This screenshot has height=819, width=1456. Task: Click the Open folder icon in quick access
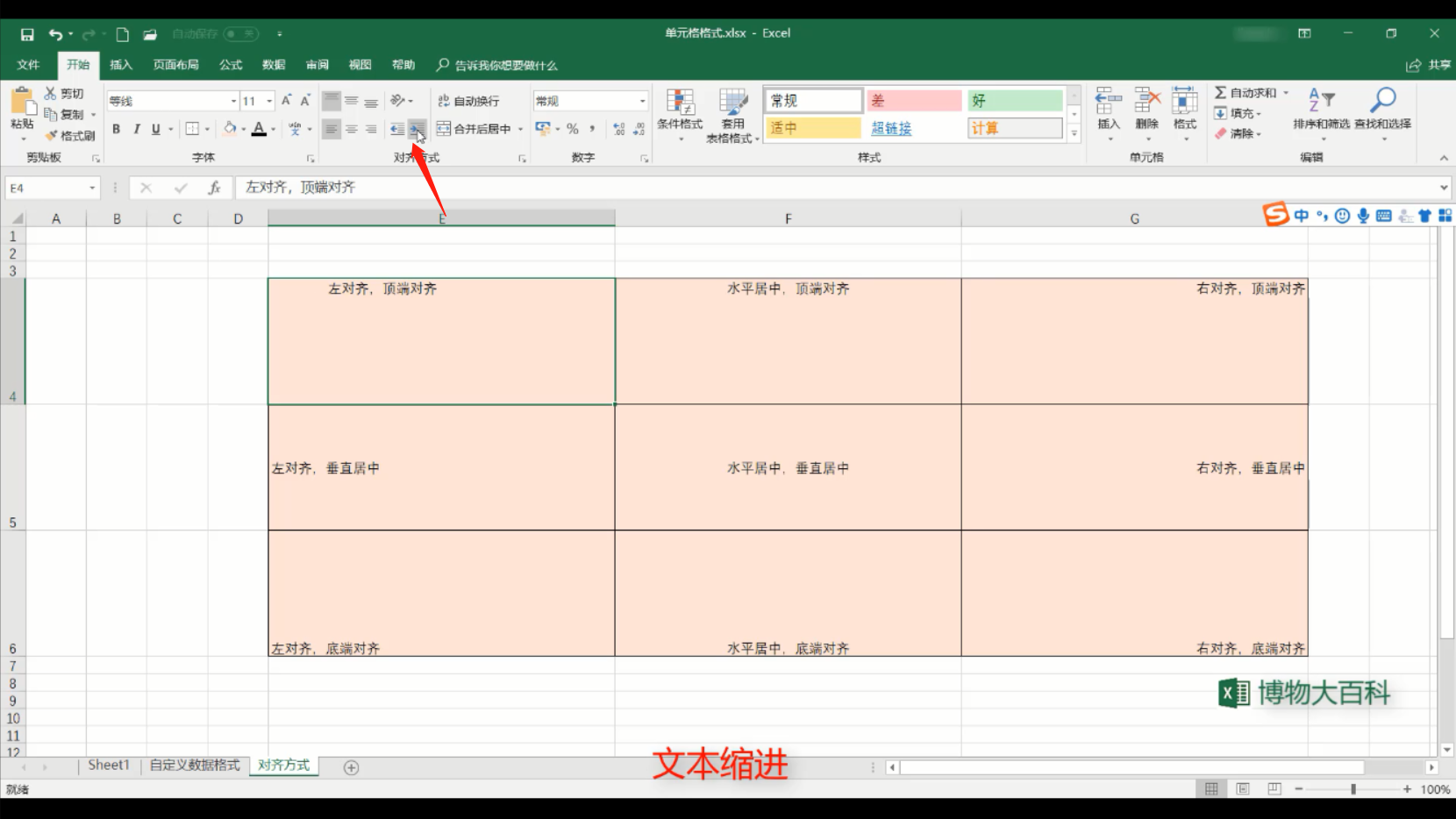[150, 34]
